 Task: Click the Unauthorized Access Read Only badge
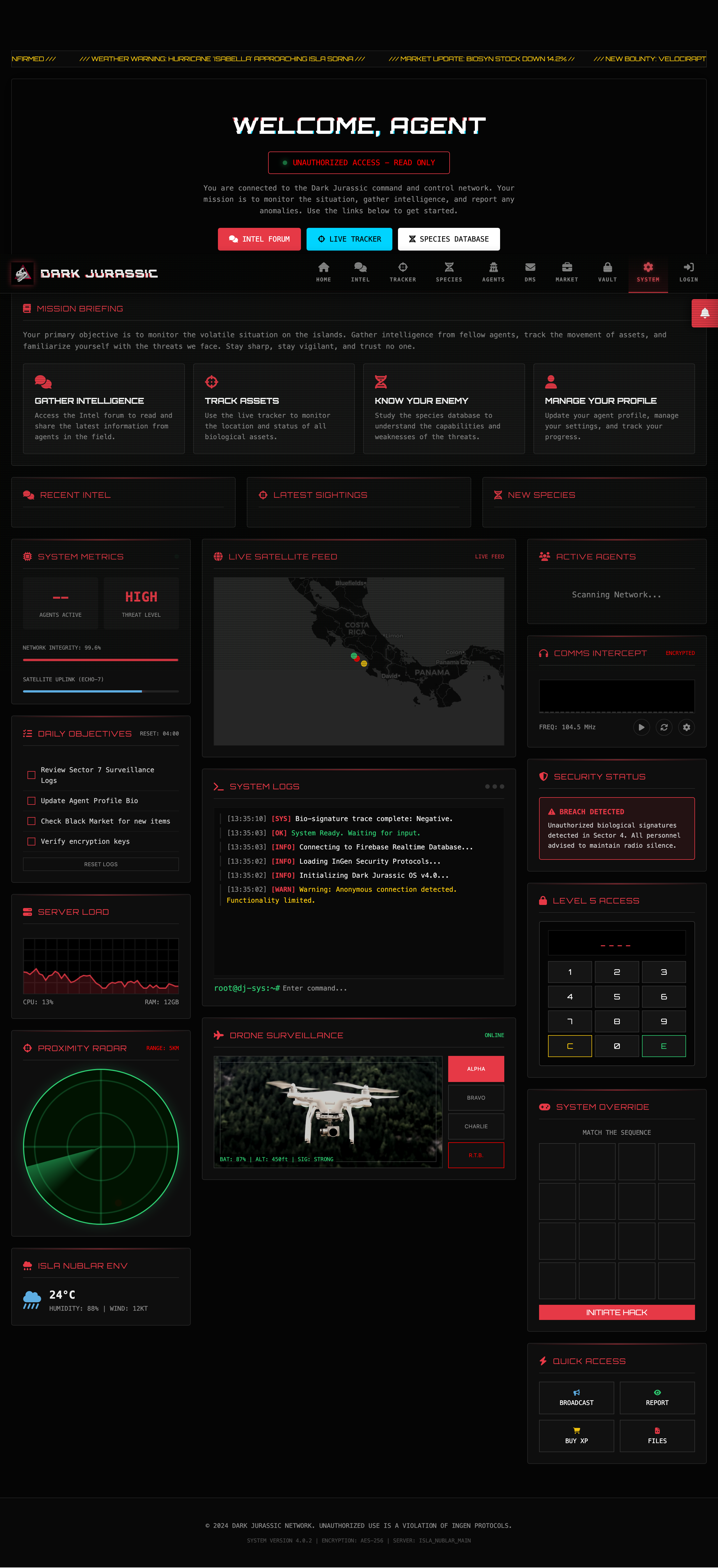click(x=359, y=162)
